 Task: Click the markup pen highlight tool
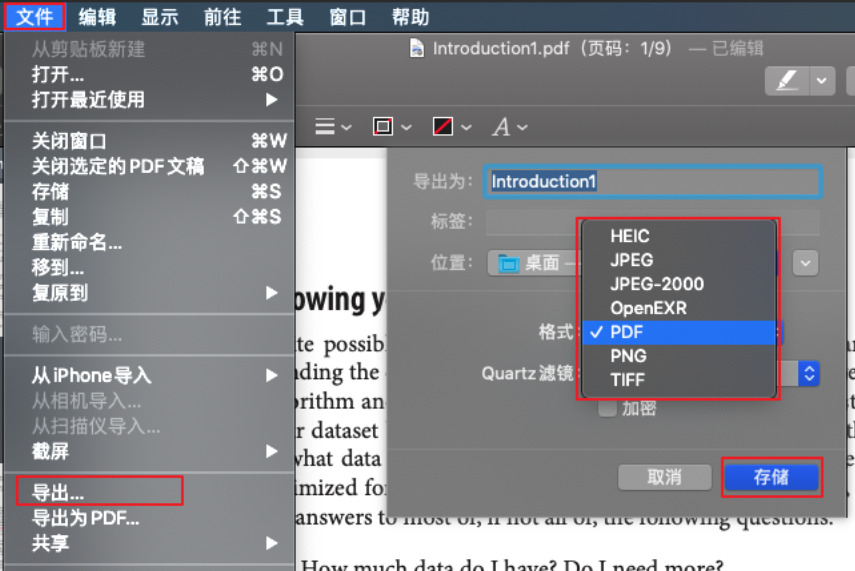pos(787,81)
